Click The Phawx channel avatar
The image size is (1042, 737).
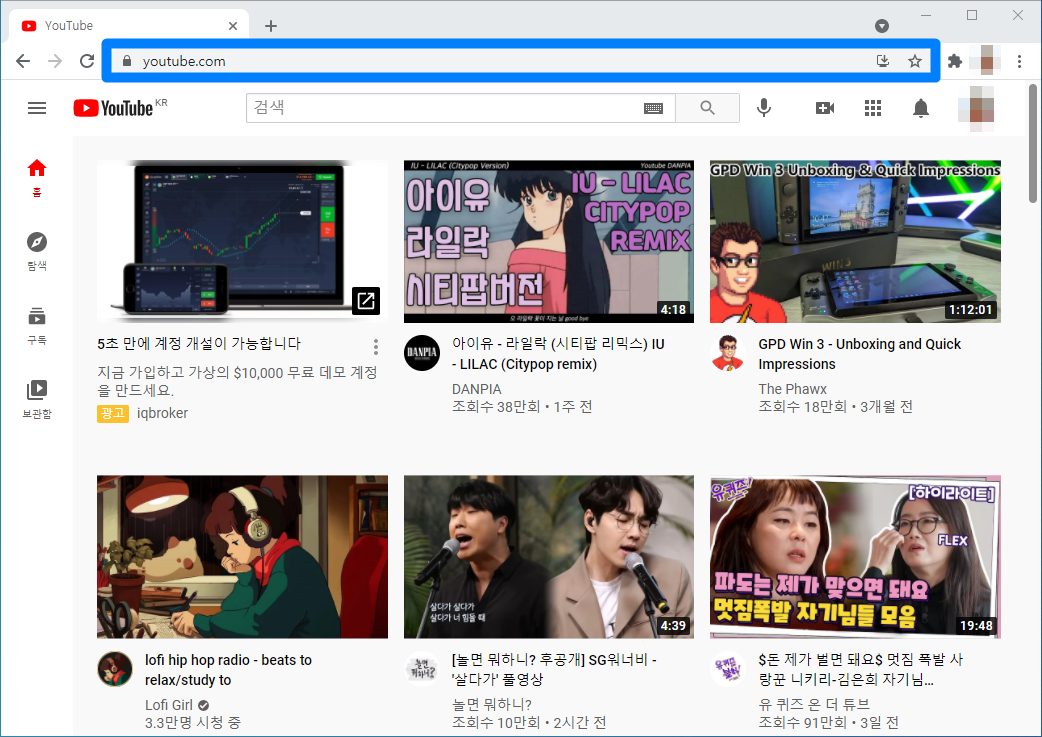coord(728,353)
